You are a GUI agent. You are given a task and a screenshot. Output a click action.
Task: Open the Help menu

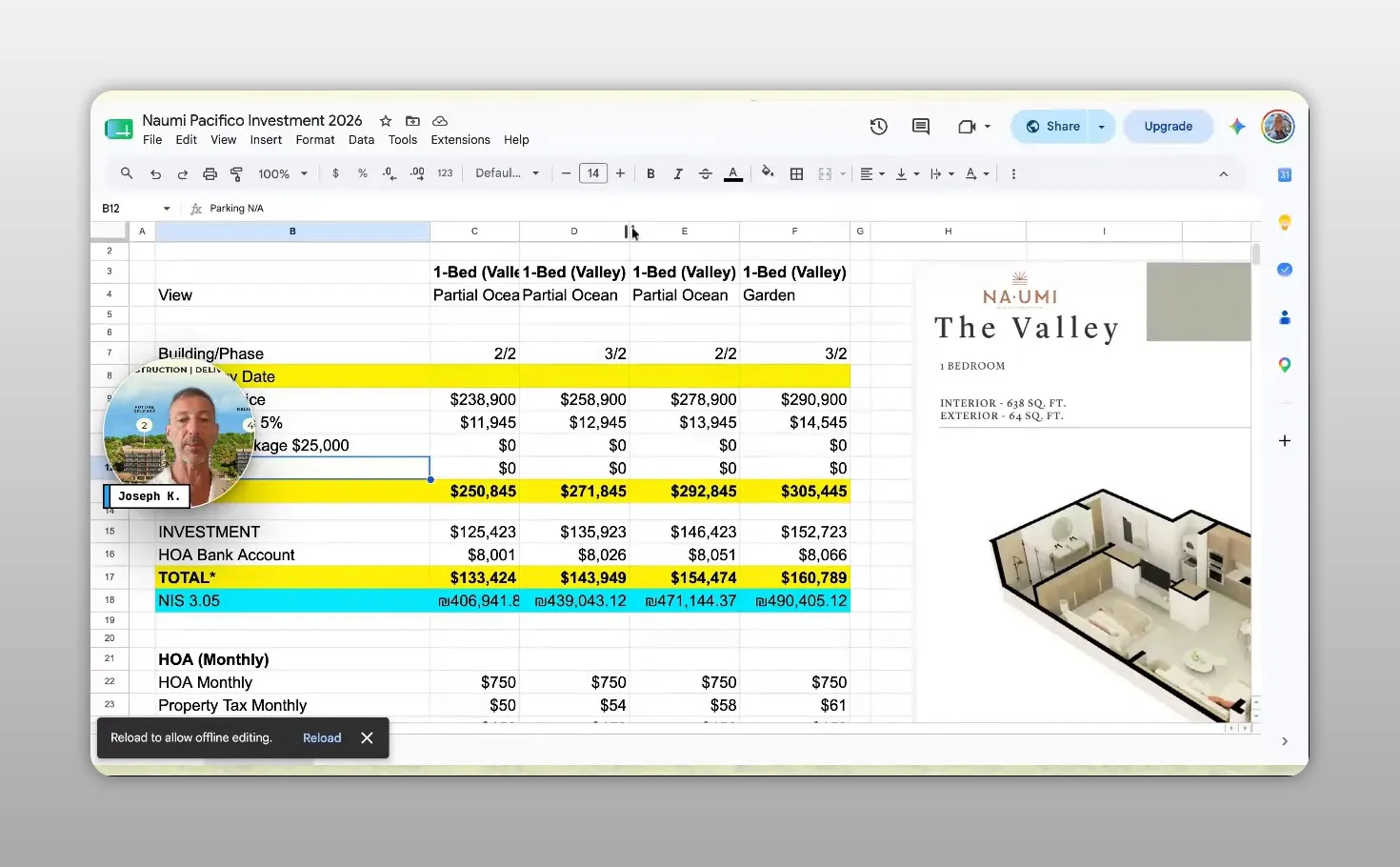(x=516, y=140)
